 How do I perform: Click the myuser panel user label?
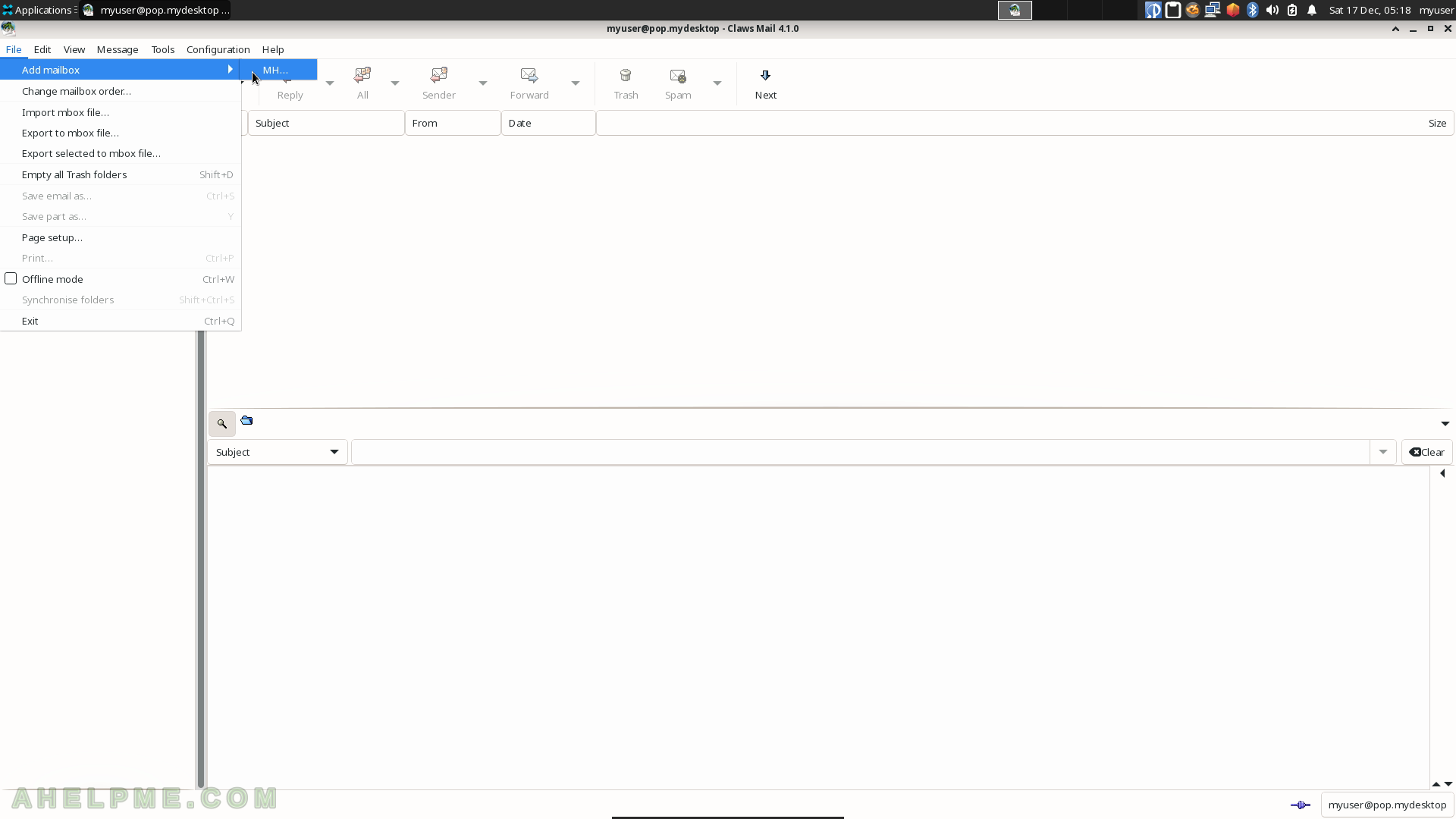point(1436,10)
